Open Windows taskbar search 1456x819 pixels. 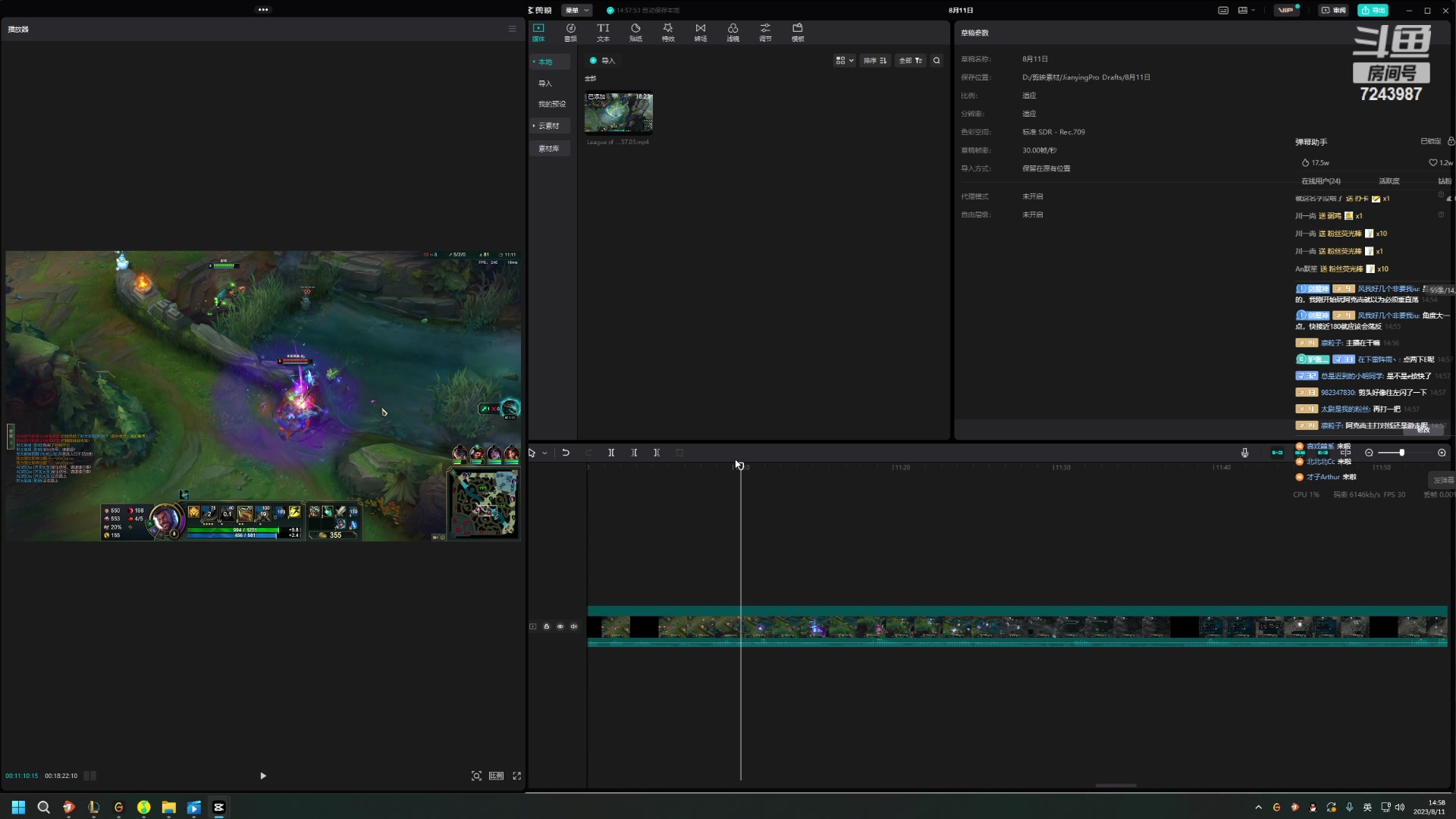pos(44,807)
